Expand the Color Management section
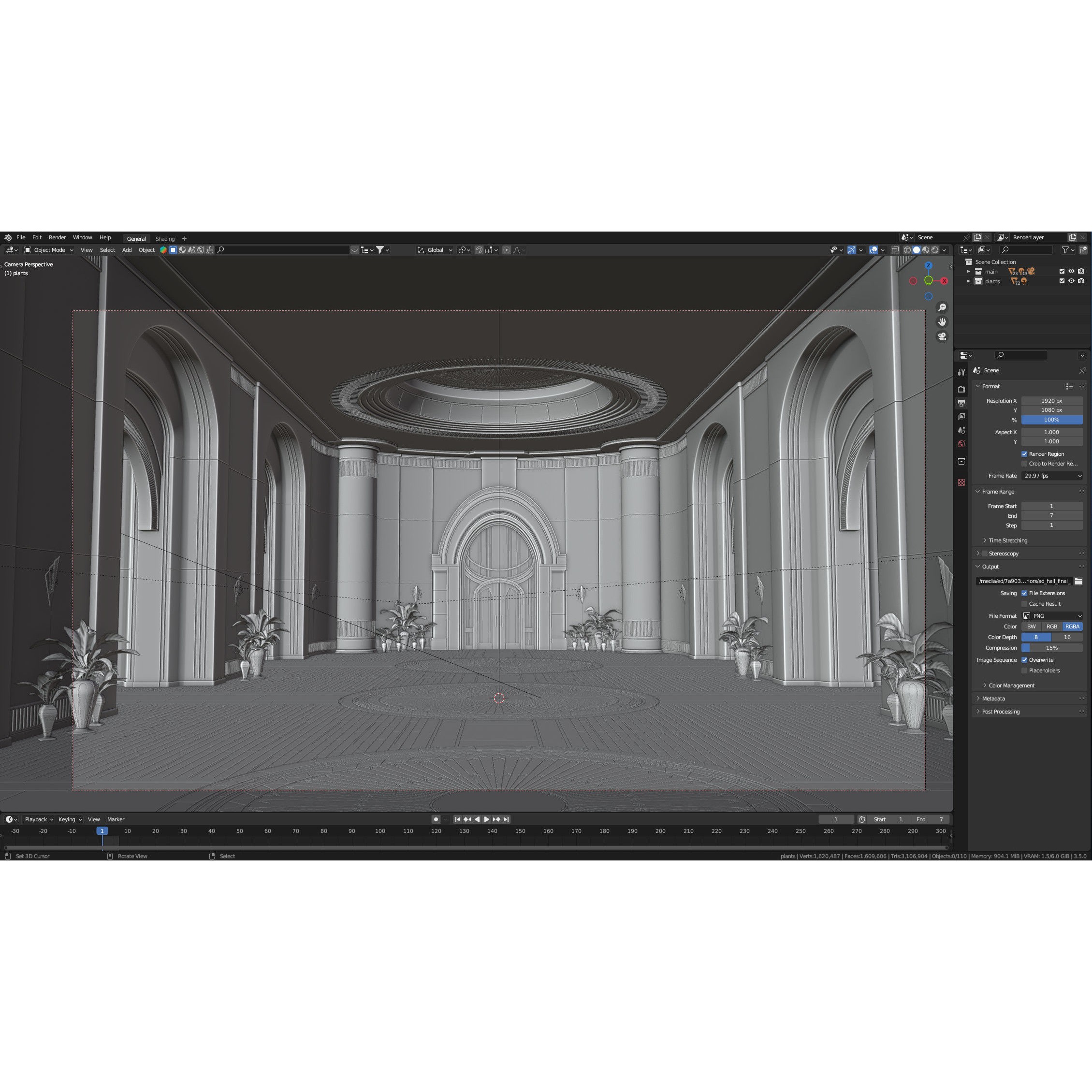This screenshot has height=1092, width=1092. coord(1009,685)
